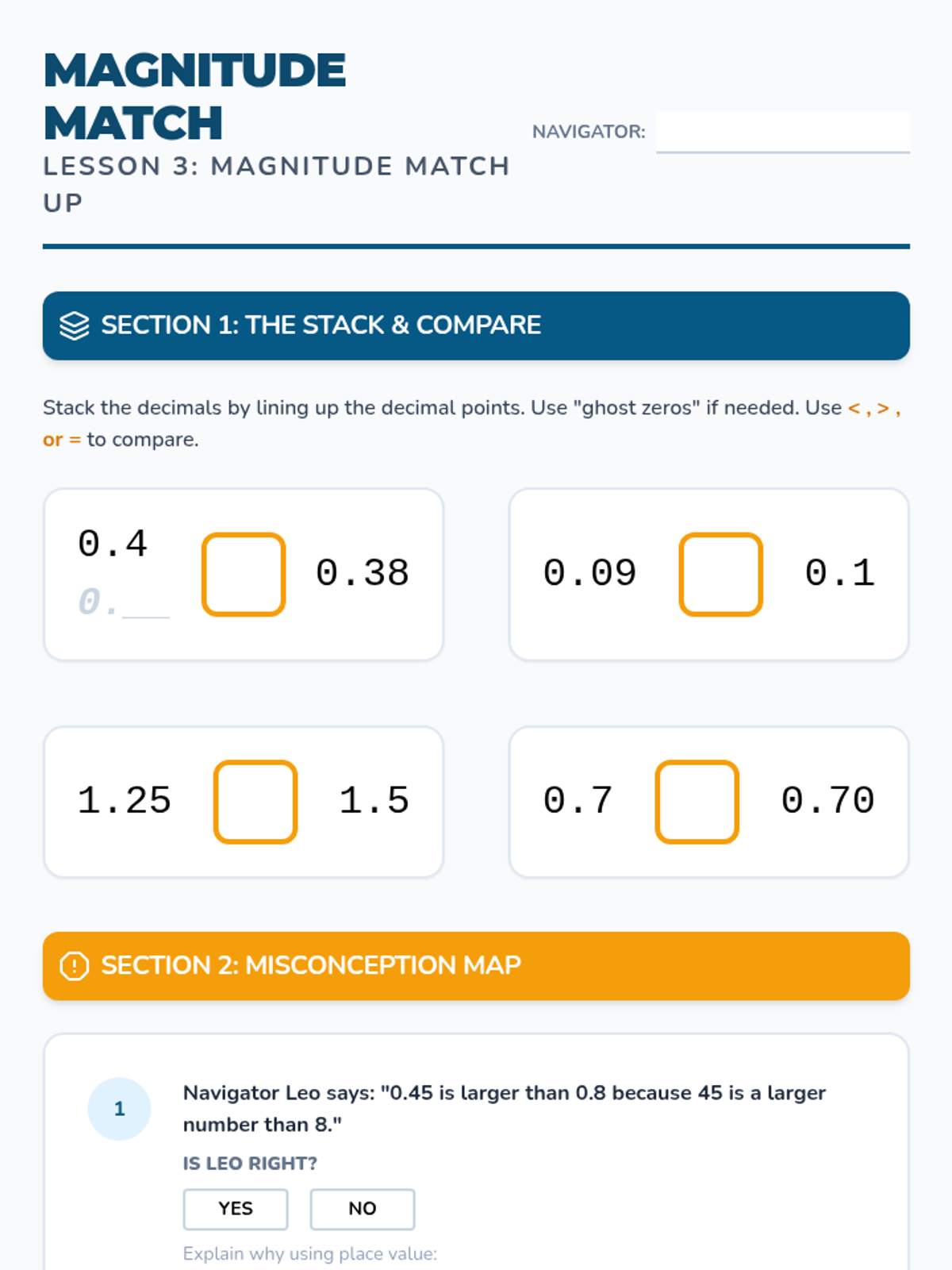Click comparison box between 0.7 and 0.70
The height and width of the screenshot is (1270, 952).
point(697,802)
